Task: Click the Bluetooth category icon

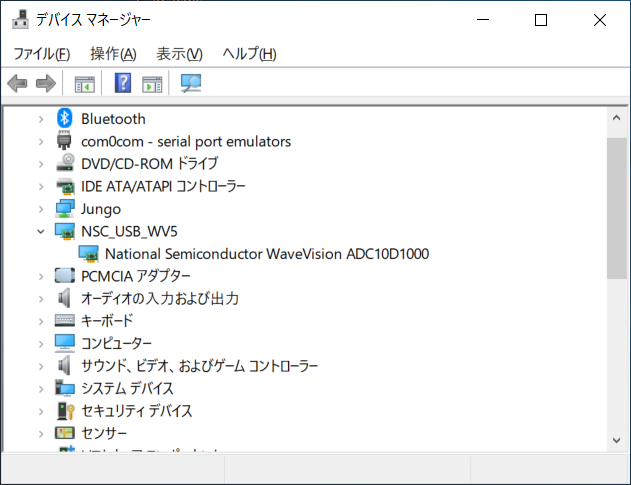Action: (64, 118)
